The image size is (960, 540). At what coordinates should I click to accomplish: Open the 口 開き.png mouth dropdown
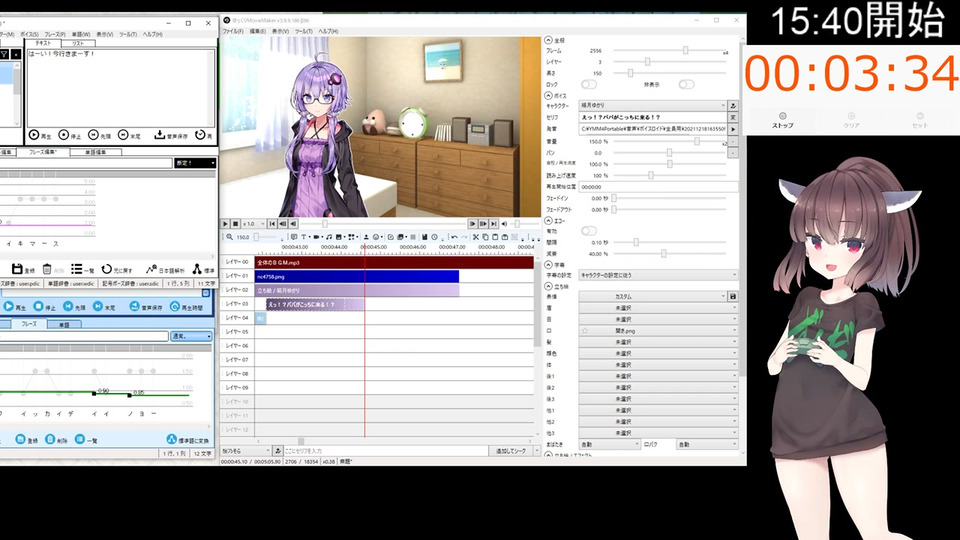(658, 331)
